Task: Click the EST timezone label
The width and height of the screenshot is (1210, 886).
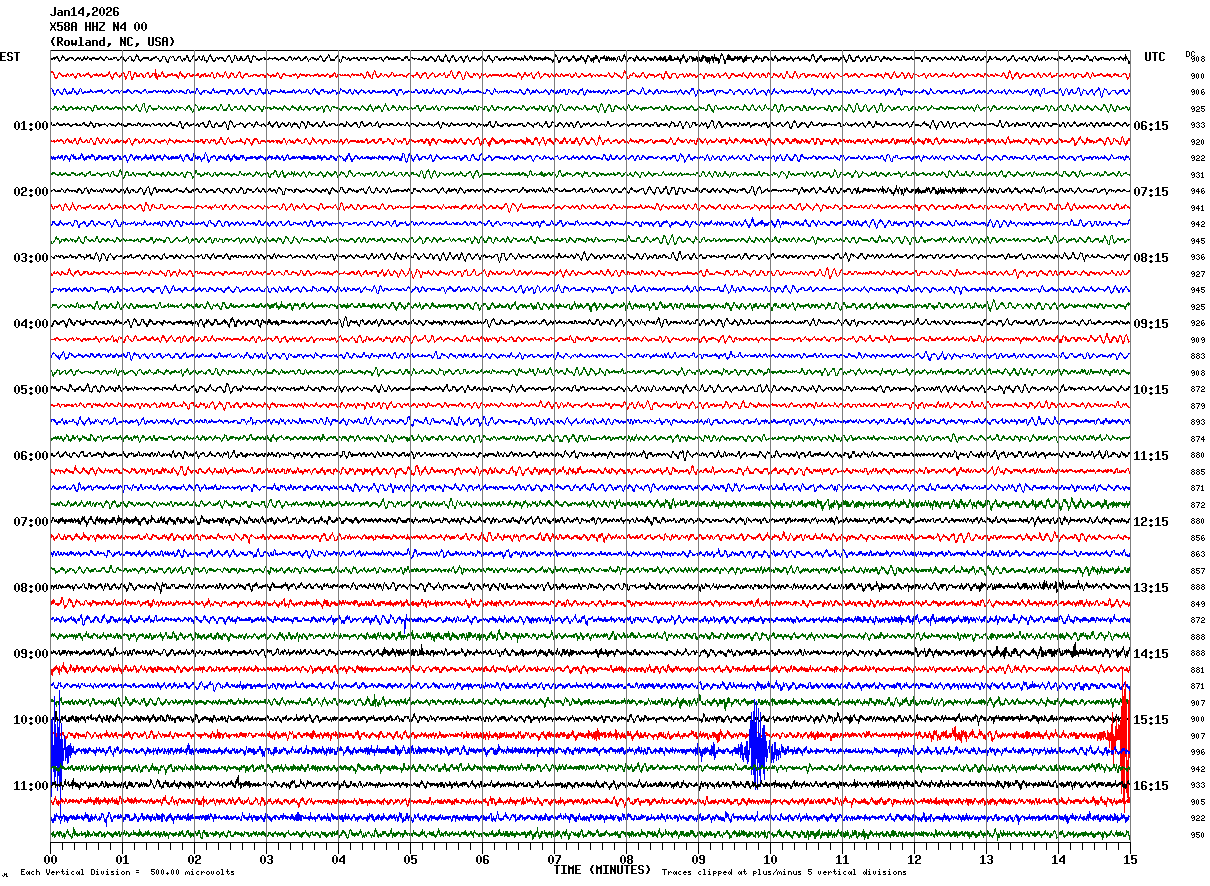Action: click(10, 57)
